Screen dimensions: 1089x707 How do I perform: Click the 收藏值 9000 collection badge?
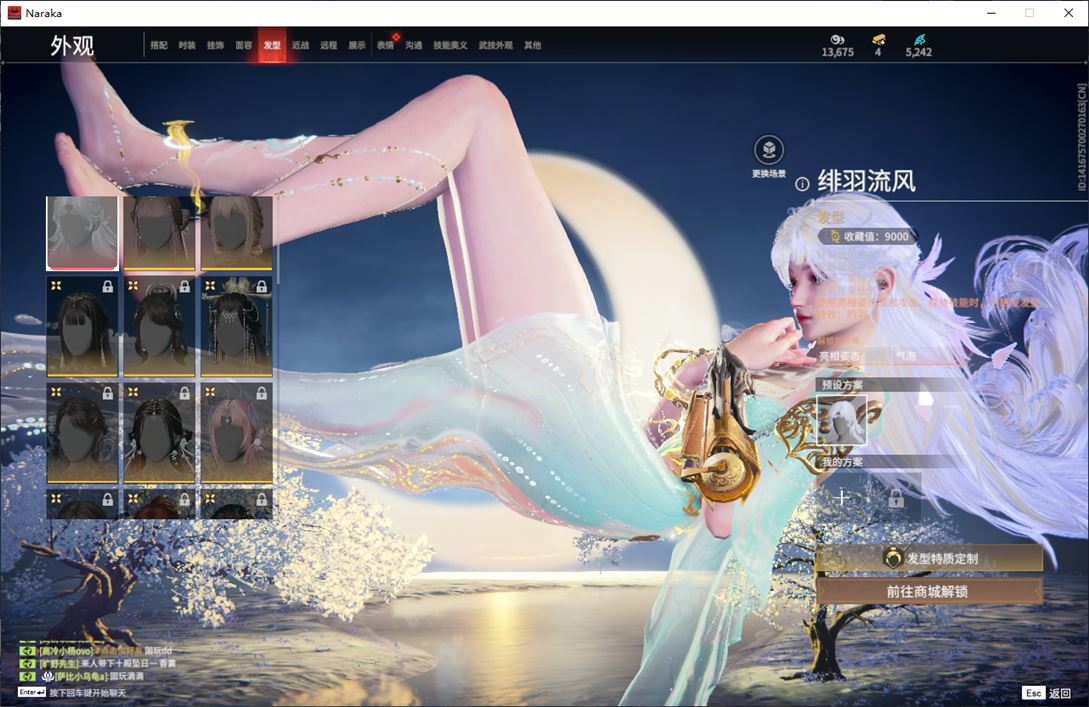click(868, 237)
